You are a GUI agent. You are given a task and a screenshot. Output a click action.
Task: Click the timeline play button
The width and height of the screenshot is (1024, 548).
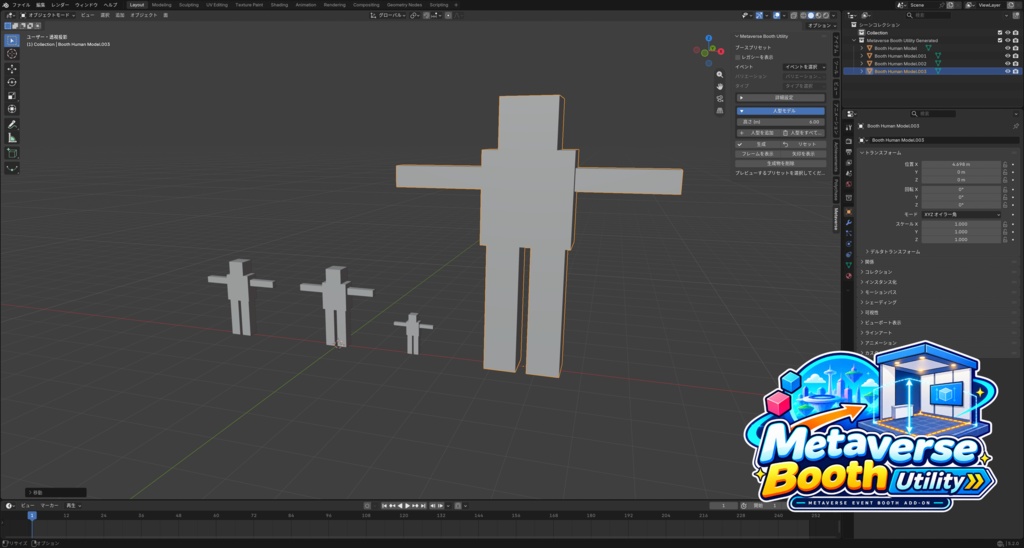(408, 506)
